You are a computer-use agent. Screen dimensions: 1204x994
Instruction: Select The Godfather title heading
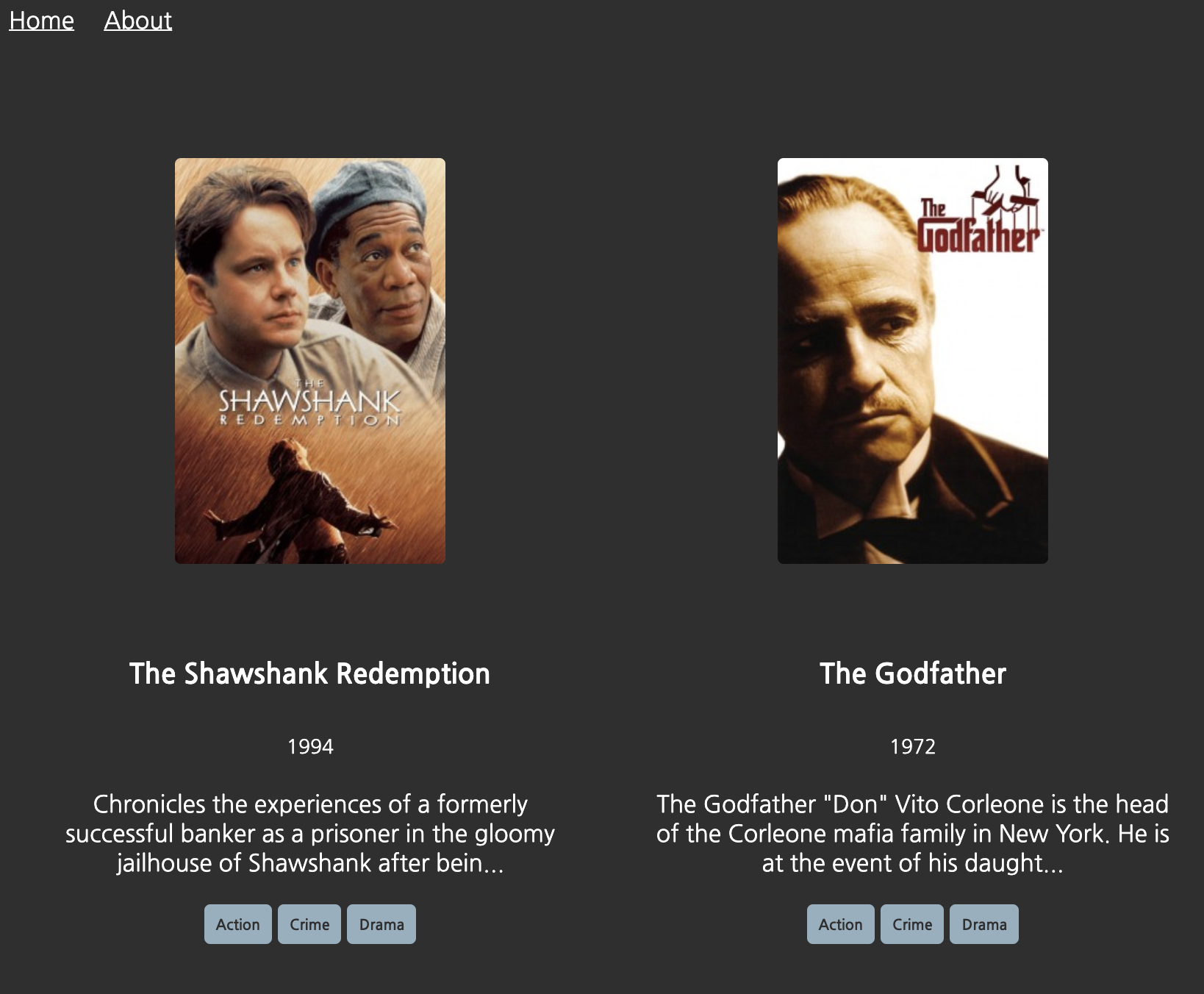click(913, 673)
